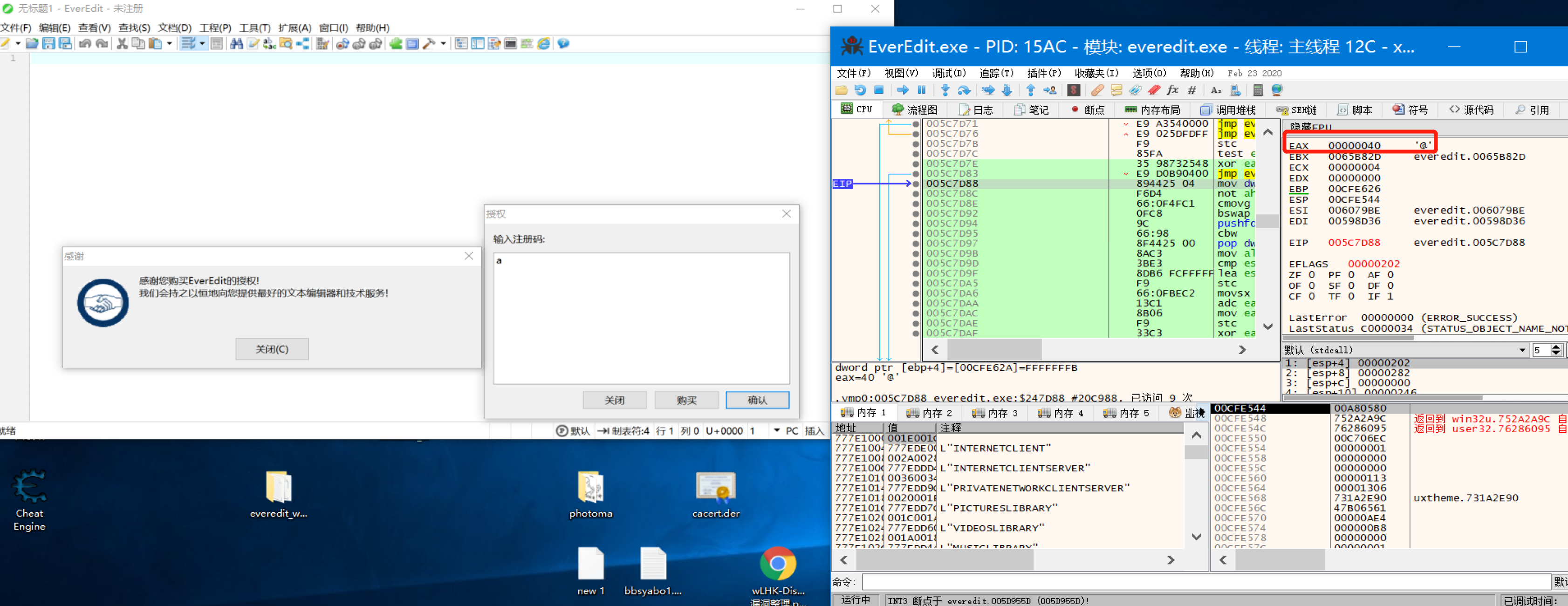1568x606 pixels.
Task: Click the Execute till return up-arrow icon
Action: (1031, 90)
